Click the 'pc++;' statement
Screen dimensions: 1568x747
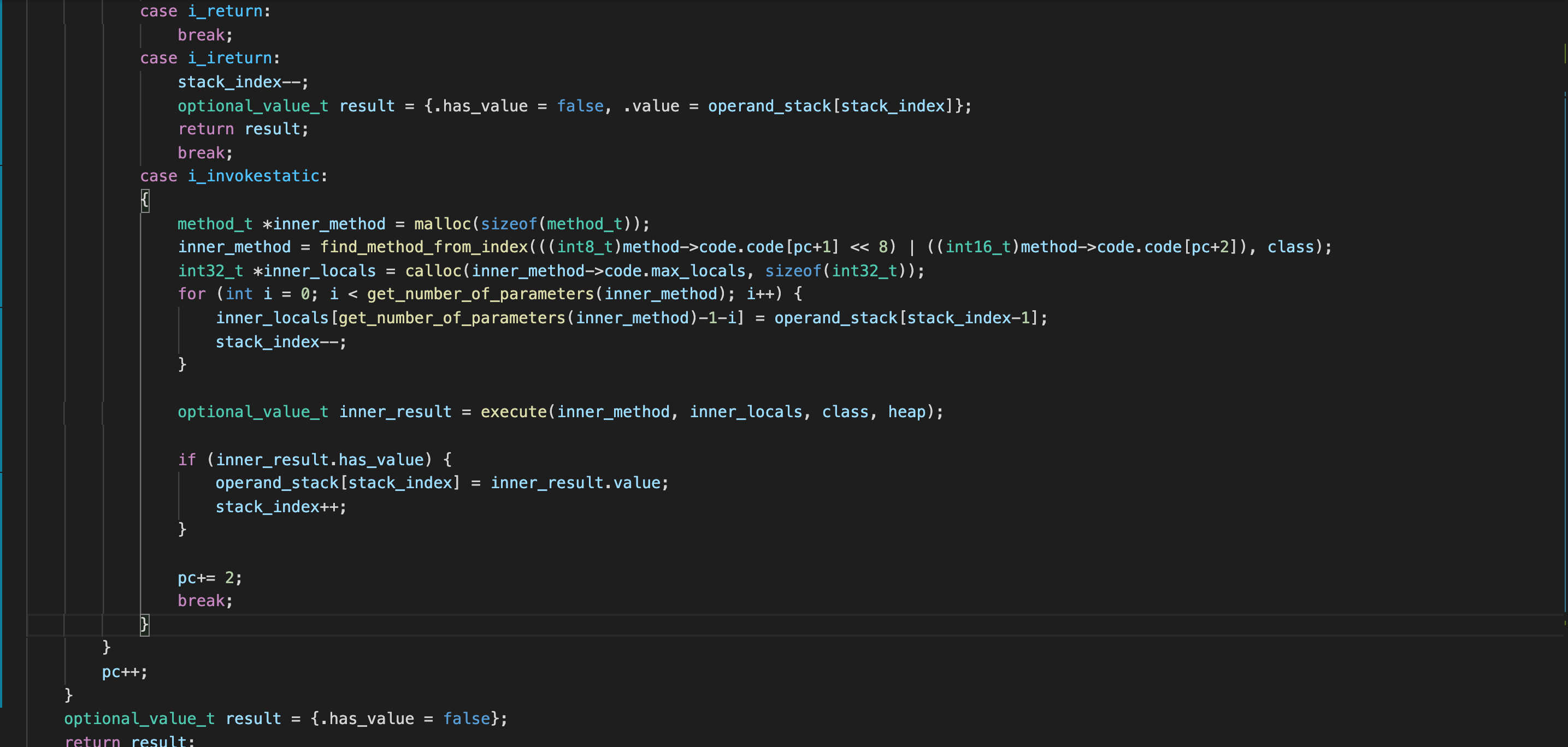click(124, 672)
